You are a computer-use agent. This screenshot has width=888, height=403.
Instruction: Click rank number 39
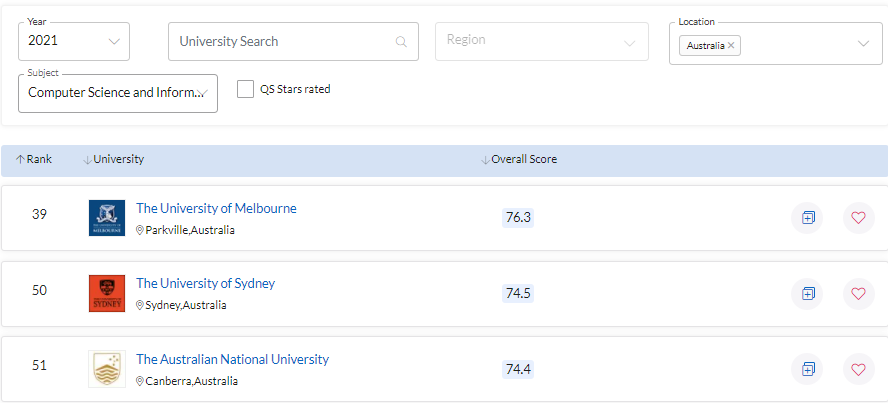pos(39,215)
